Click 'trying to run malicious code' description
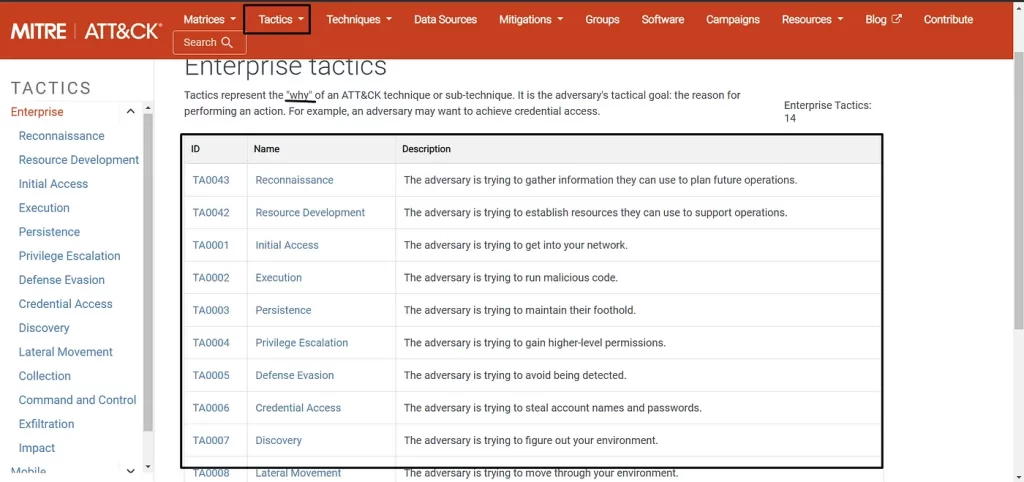Screen dimensions: 1024x482 tap(511, 278)
